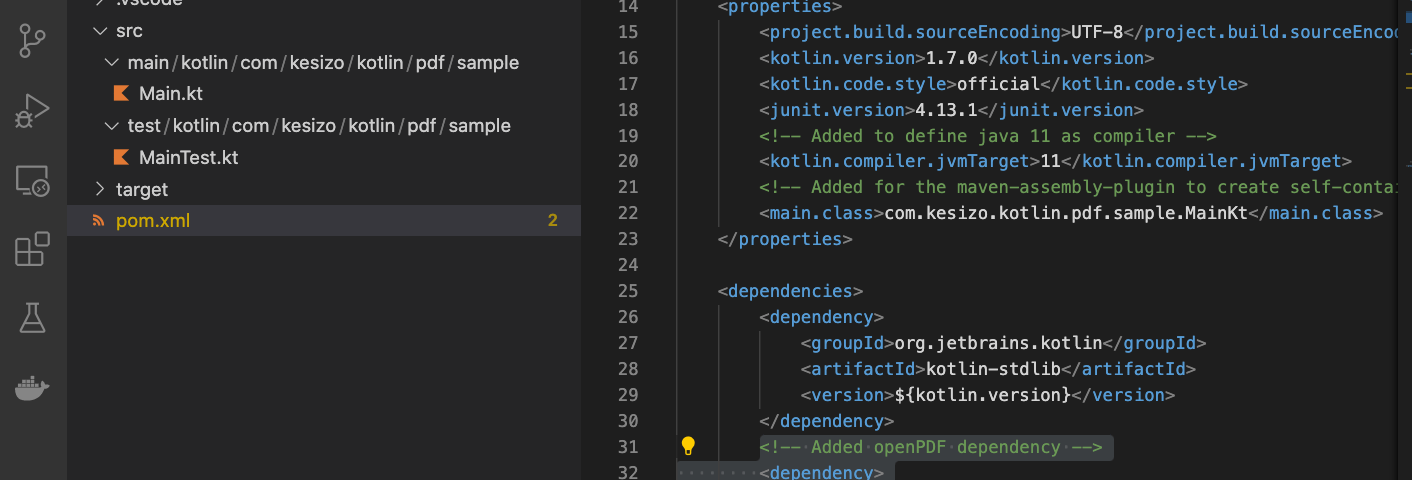Click the Kotlin file icon of Main.kt
This screenshot has height=480, width=1412.
pos(121,94)
